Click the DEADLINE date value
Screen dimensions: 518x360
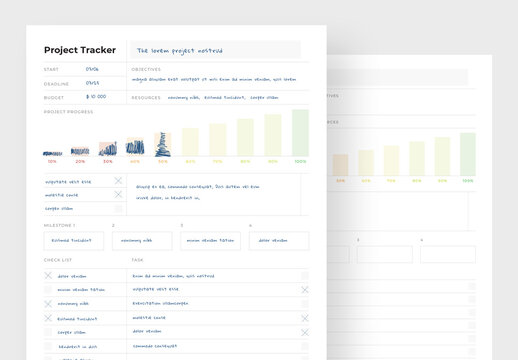coord(92,83)
